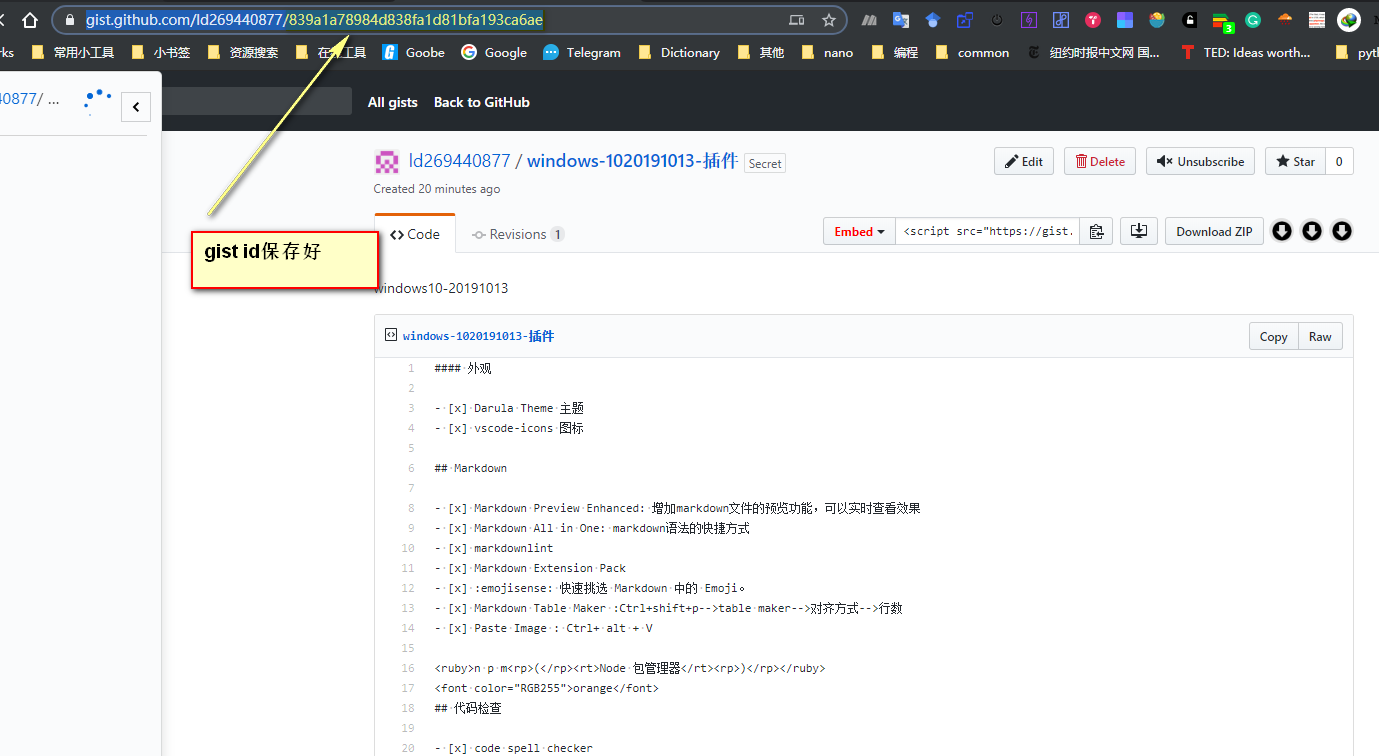This screenshot has height=756, width=1379.
Task: Open the 小书签 bookmark folder
Action: pyautogui.click(x=161, y=52)
